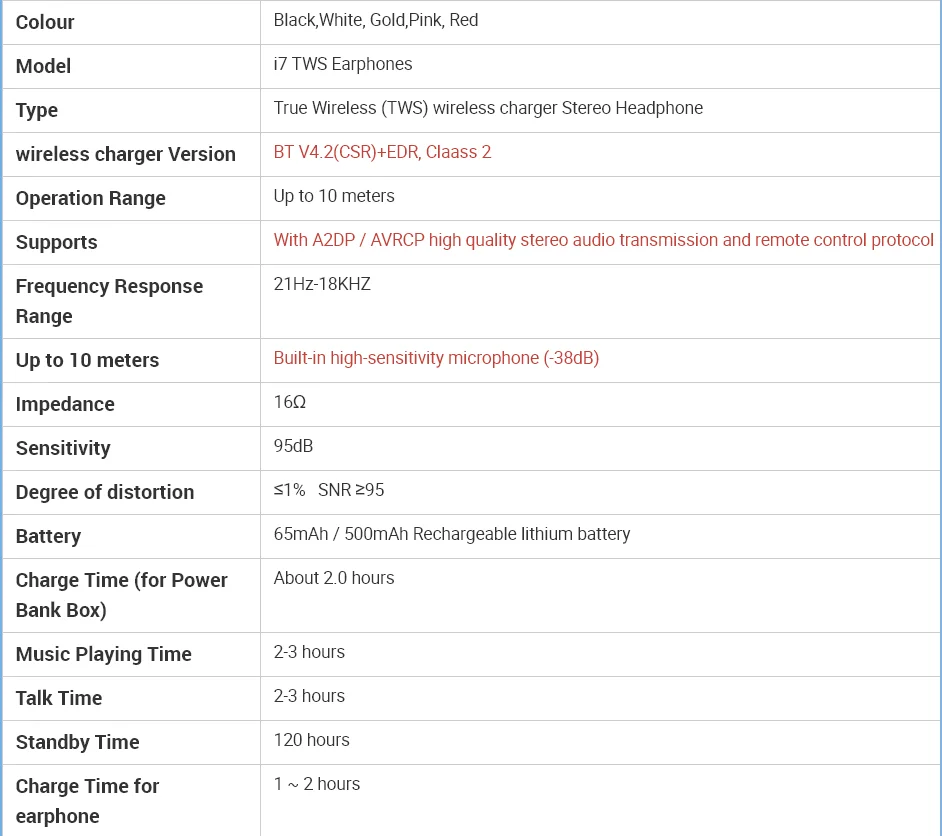Select the Black,White, Gold,Pink, Red value

coord(376,20)
